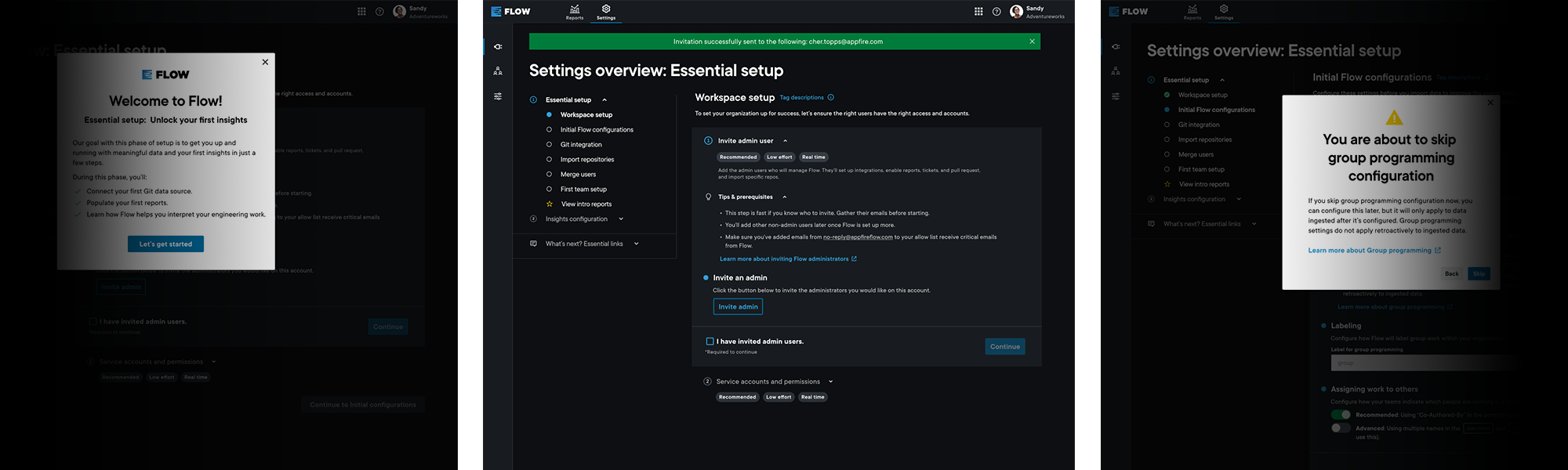Open the teams hierarchy icon in middle sidebar
This screenshot has height=470, width=1568.
(498, 71)
